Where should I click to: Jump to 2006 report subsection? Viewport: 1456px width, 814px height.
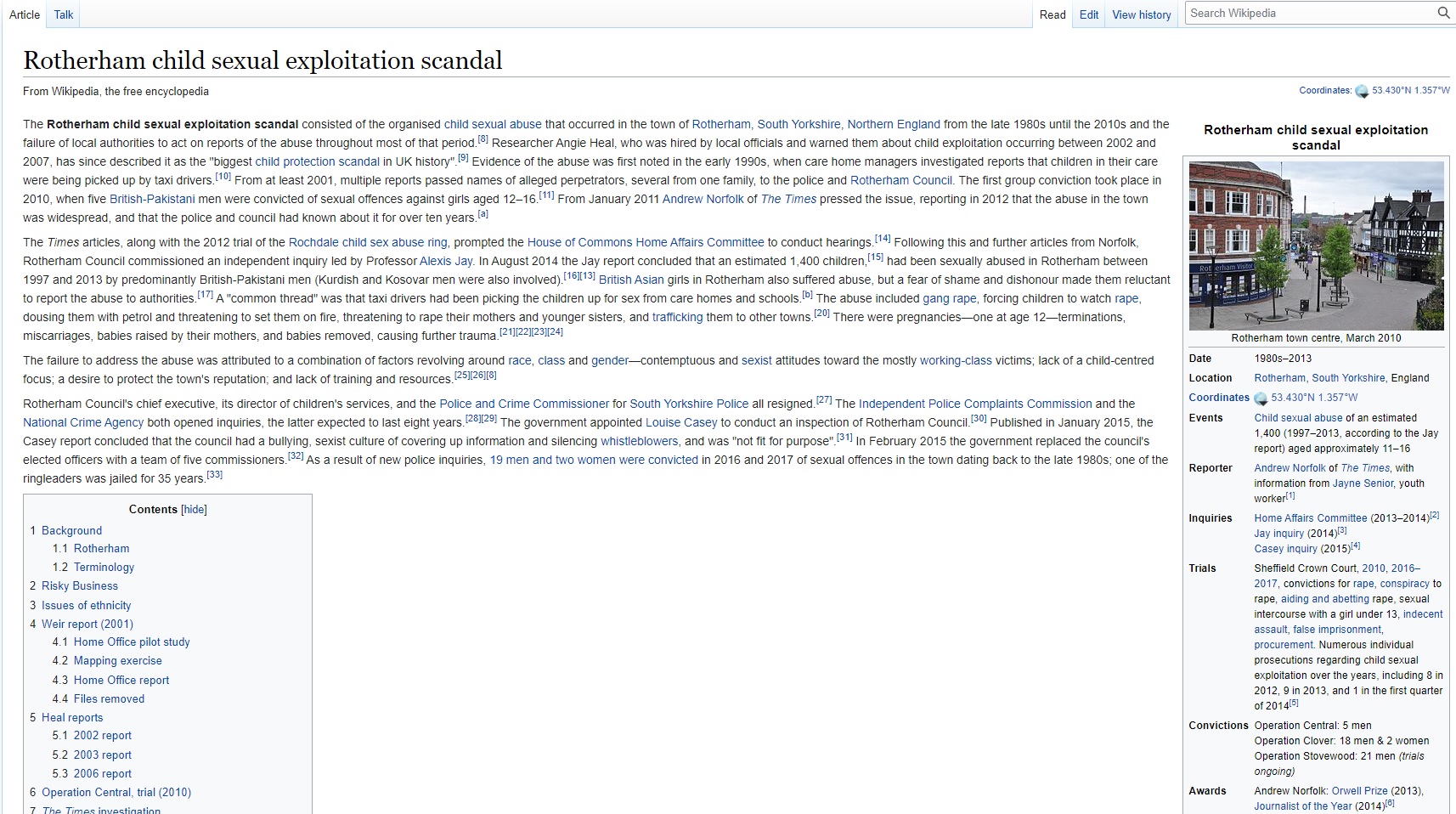tap(103, 773)
